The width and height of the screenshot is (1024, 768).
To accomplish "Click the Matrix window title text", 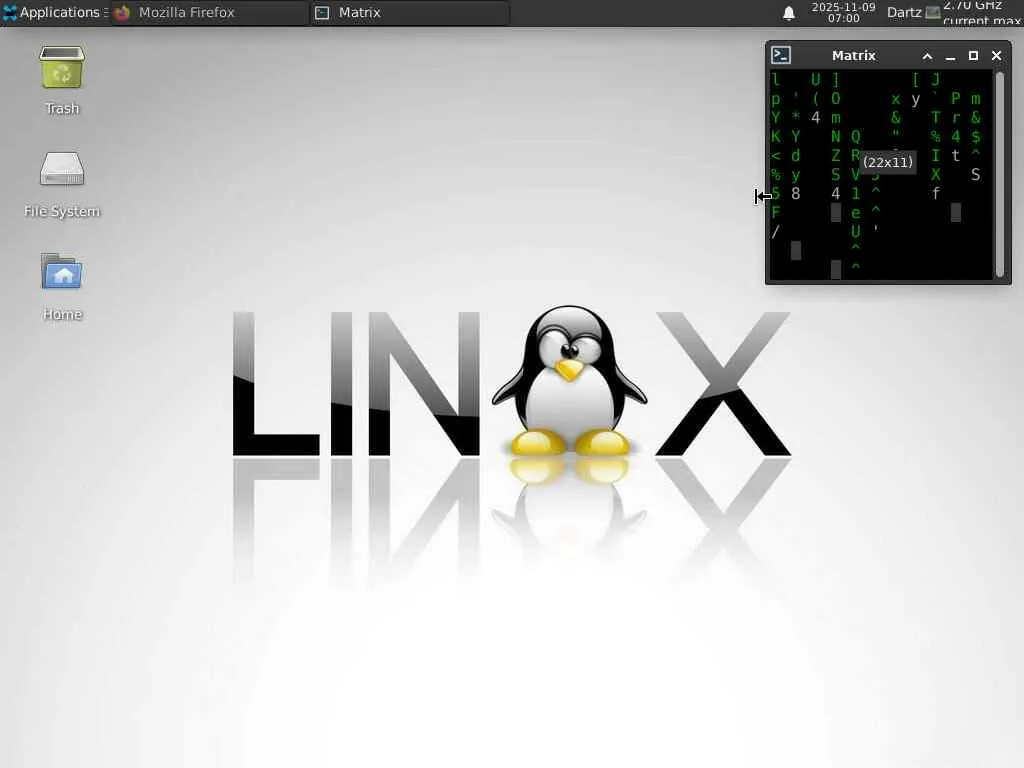I will pos(854,56).
